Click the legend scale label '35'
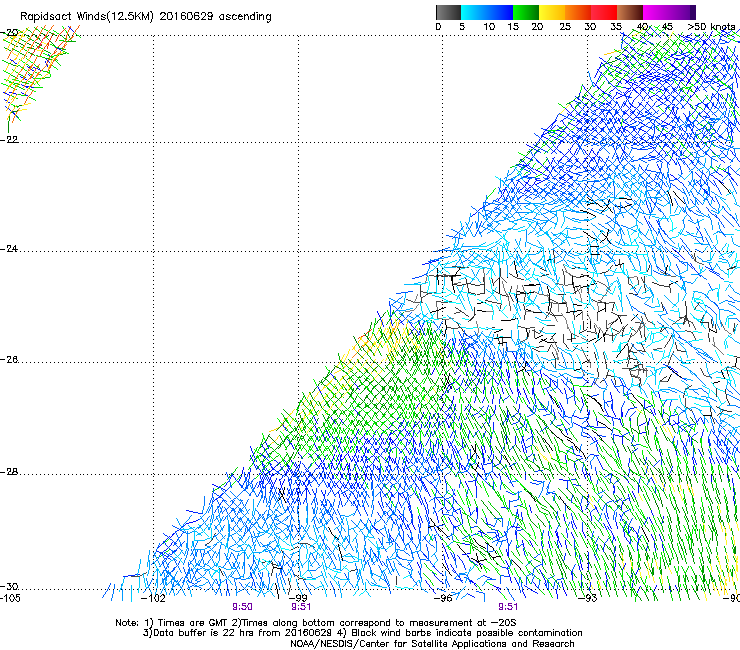 tap(616, 27)
